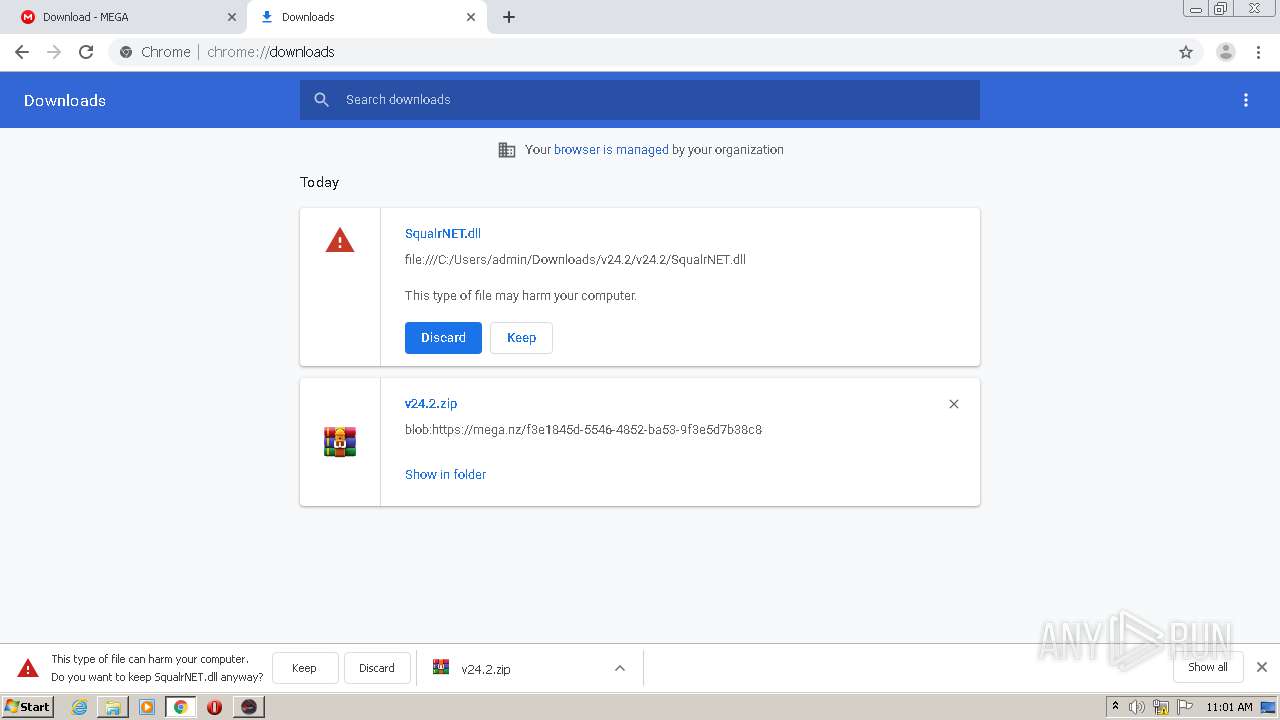Image resolution: width=1280 pixels, height=720 pixels.
Task: Click Show all downloads button
Action: pos(1208,667)
